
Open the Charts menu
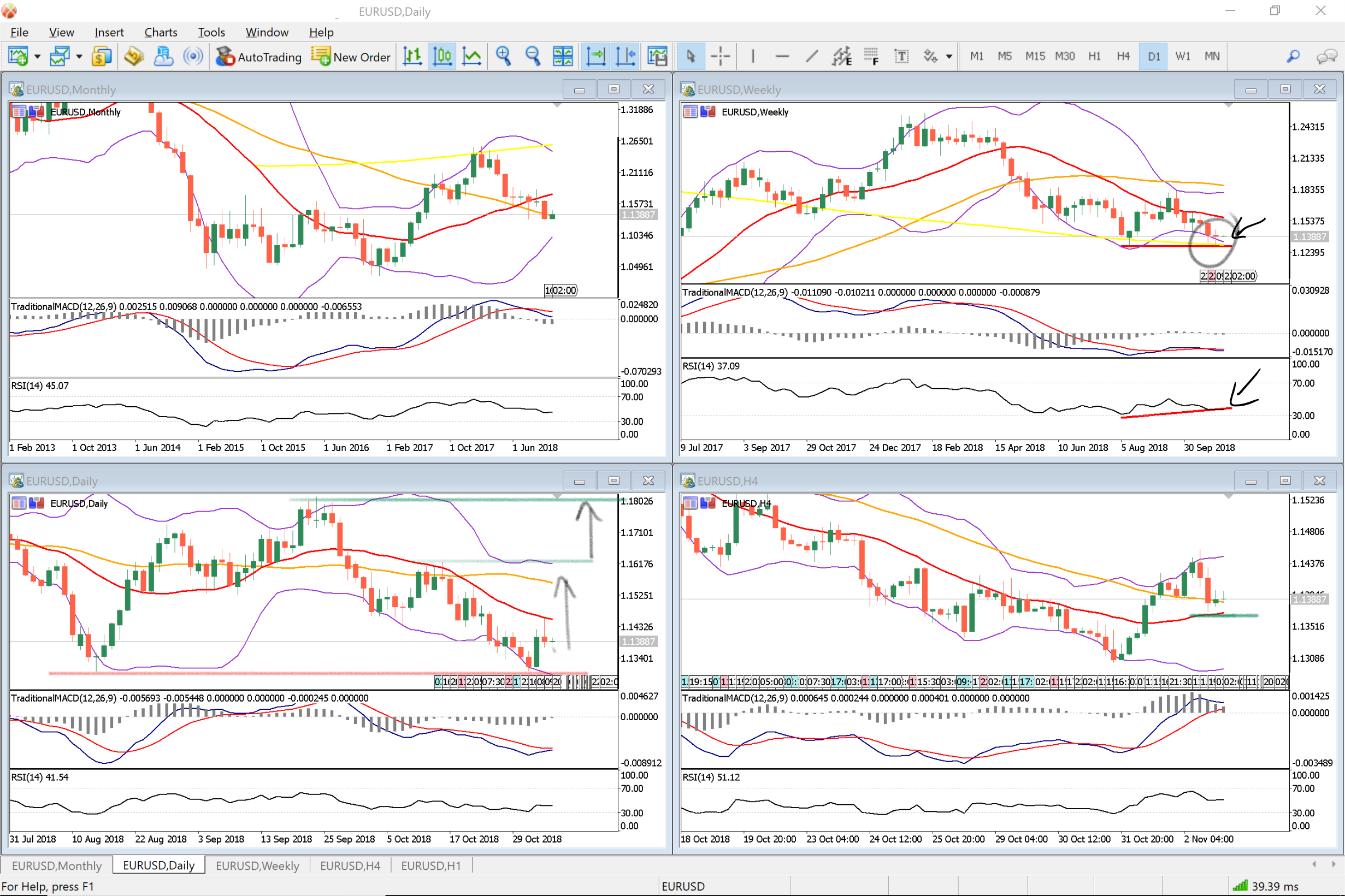tap(161, 32)
